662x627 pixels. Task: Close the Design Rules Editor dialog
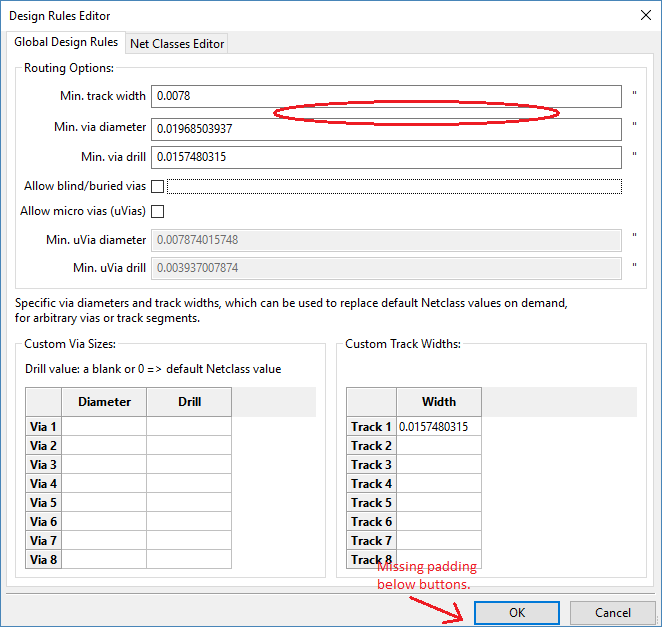pyautogui.click(x=641, y=15)
